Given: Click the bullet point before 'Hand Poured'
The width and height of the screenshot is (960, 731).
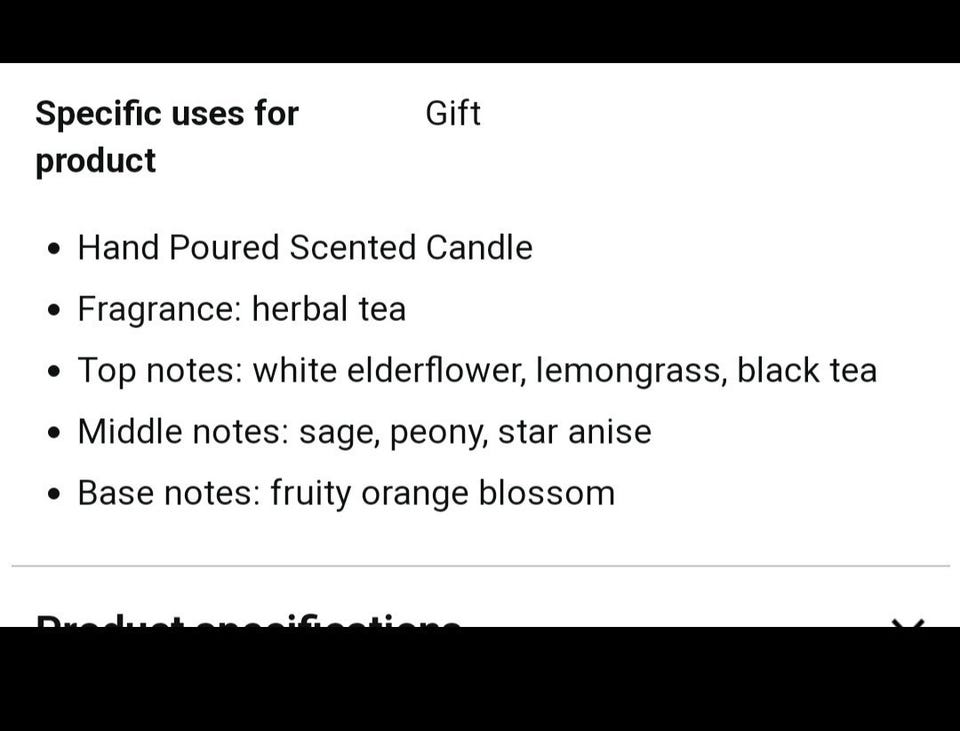Looking at the screenshot, I should [x=54, y=249].
